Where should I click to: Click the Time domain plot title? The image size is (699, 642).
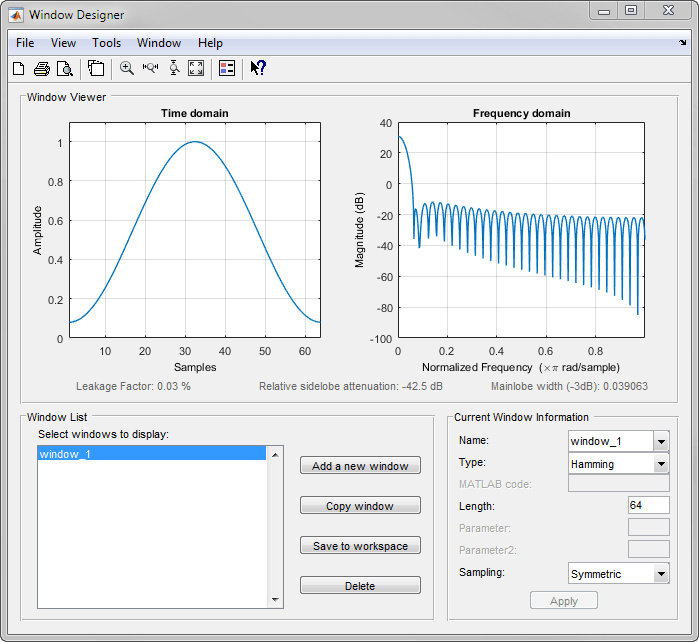(x=195, y=113)
